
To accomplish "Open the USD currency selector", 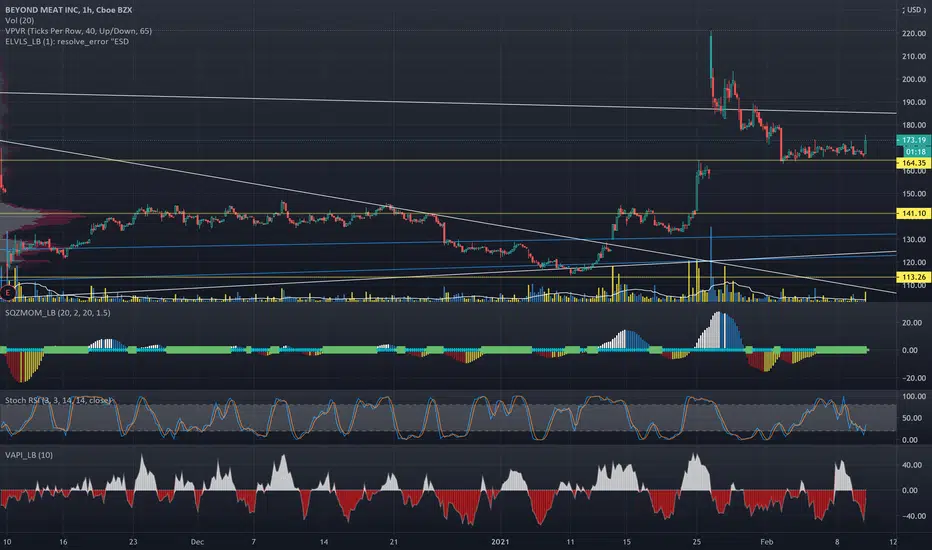I will pyautogui.click(x=914, y=10).
